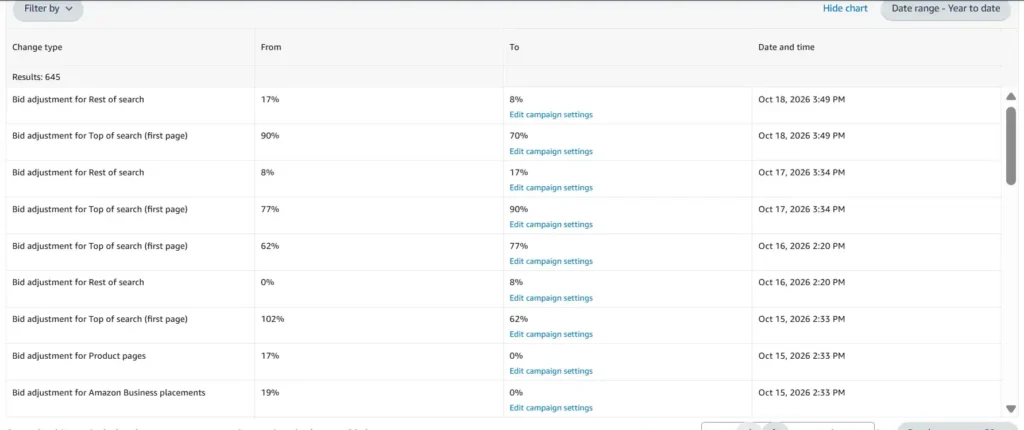Click date Oct 18, 2026 3:49 PM for Top of search
This screenshot has height=430, width=1024.
801,136
